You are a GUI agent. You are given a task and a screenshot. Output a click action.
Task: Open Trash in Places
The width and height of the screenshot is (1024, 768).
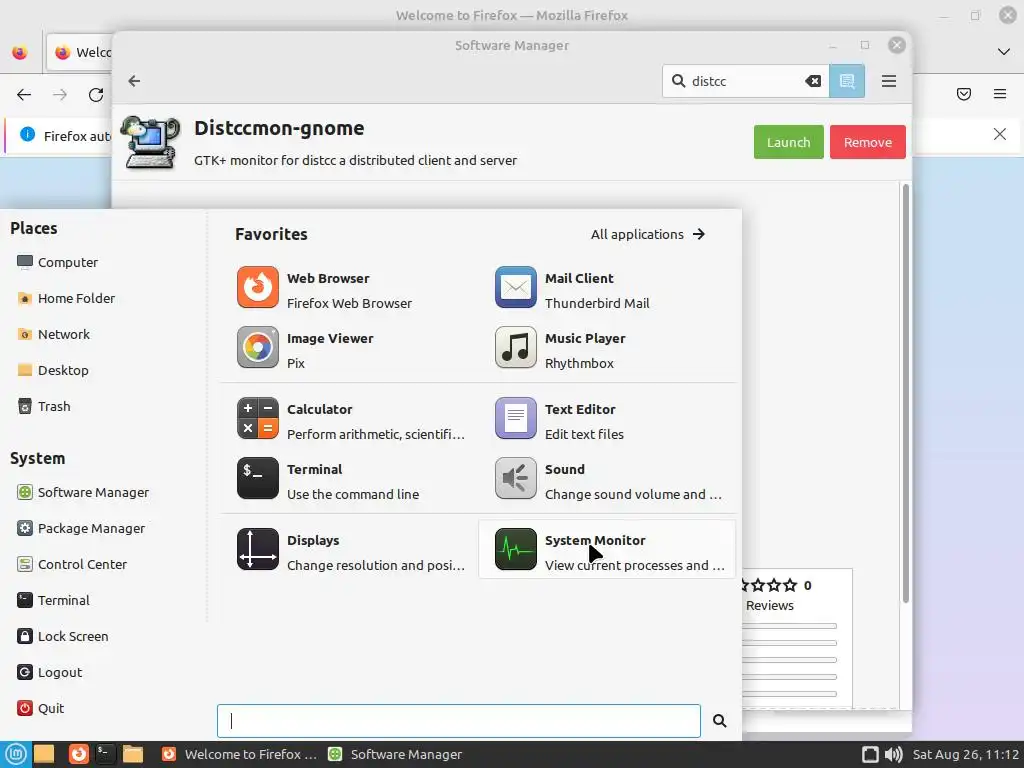44,406
